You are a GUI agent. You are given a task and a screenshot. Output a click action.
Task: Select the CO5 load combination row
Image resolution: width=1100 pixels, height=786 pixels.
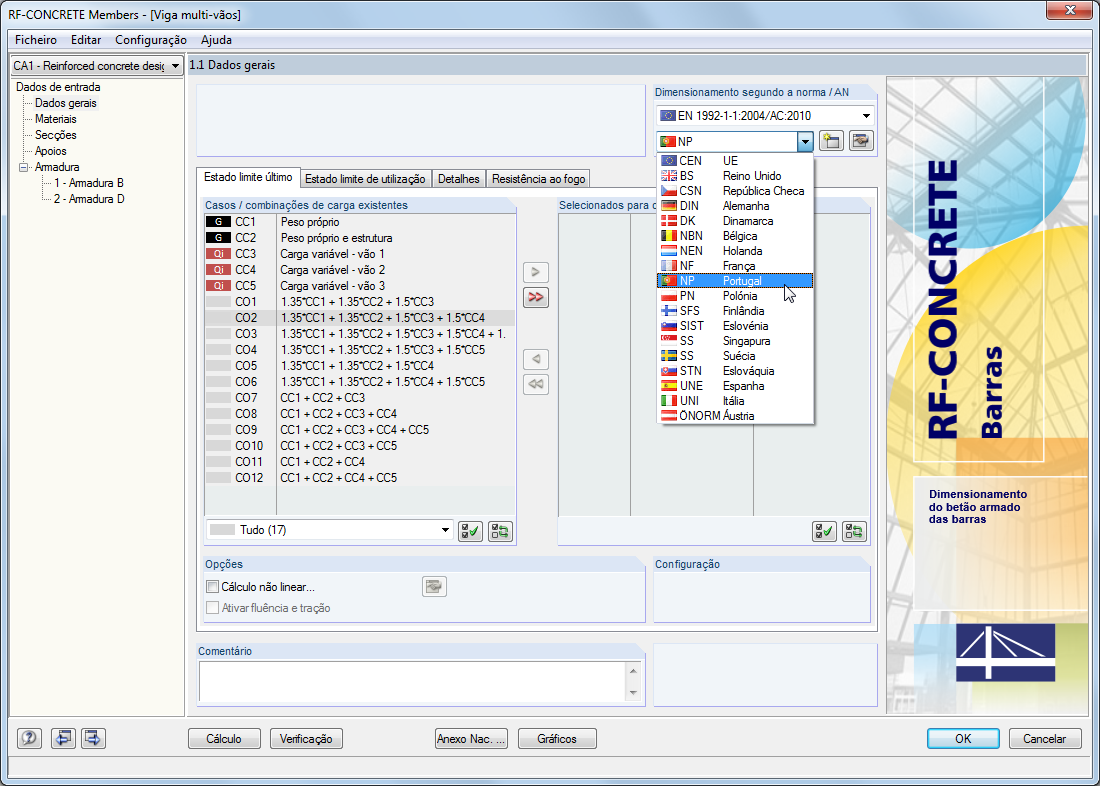[x=360, y=366]
